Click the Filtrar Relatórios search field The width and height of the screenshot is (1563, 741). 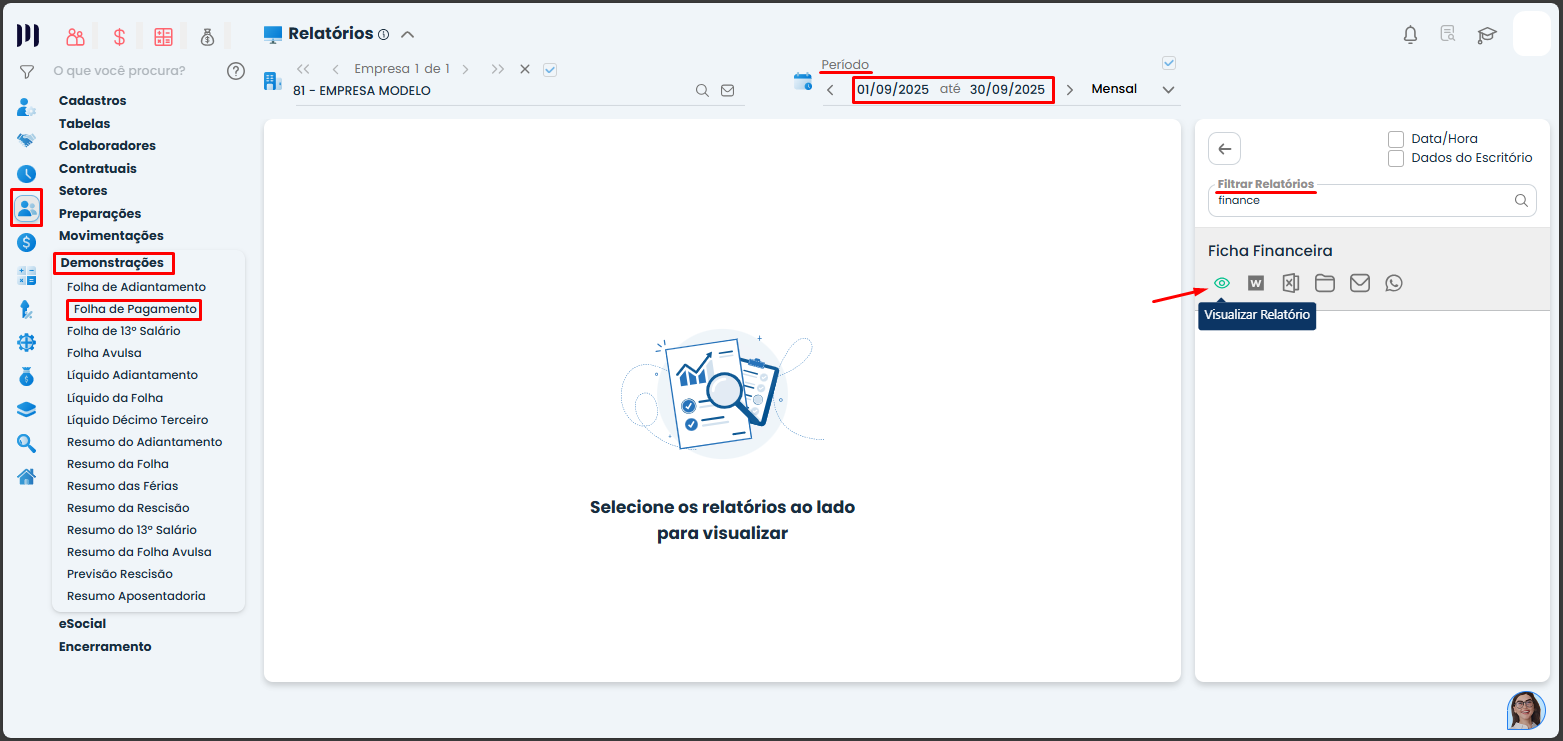point(1360,200)
